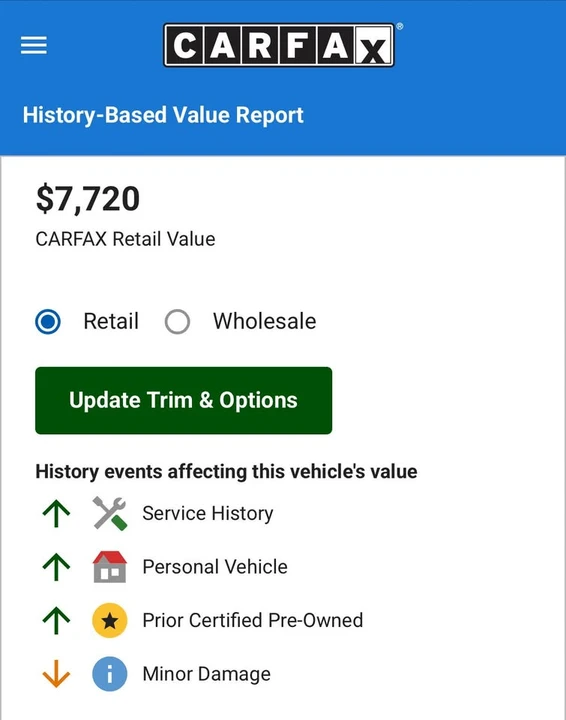Click the Certified Pre-Owned star icon
The image size is (566, 720).
(110, 620)
